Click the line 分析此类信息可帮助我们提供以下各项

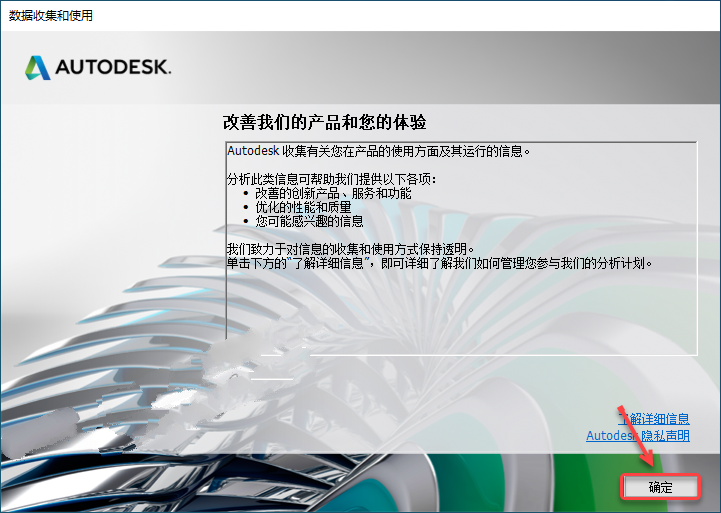(x=331, y=179)
